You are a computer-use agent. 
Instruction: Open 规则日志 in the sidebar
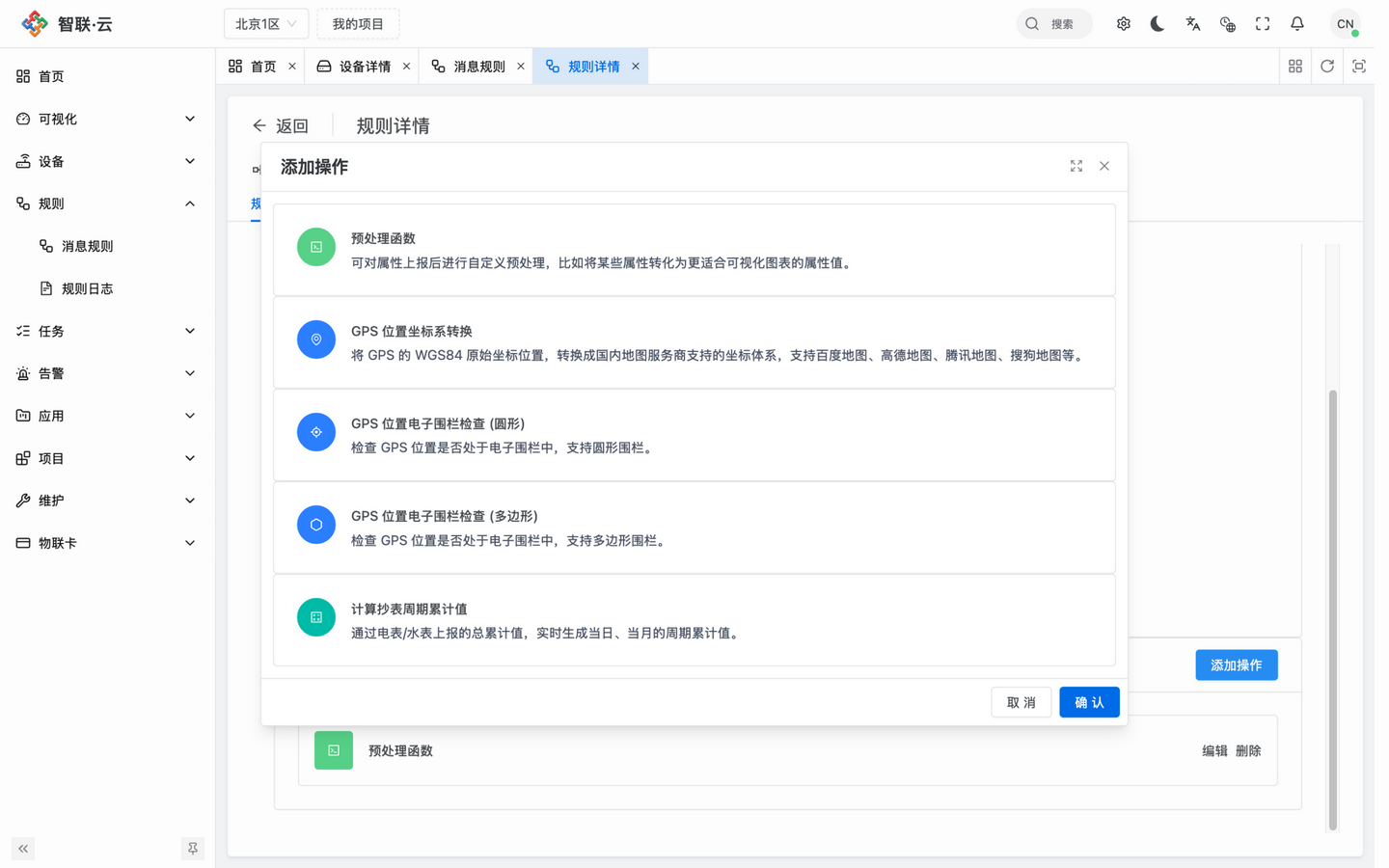pyautogui.click(x=107, y=288)
